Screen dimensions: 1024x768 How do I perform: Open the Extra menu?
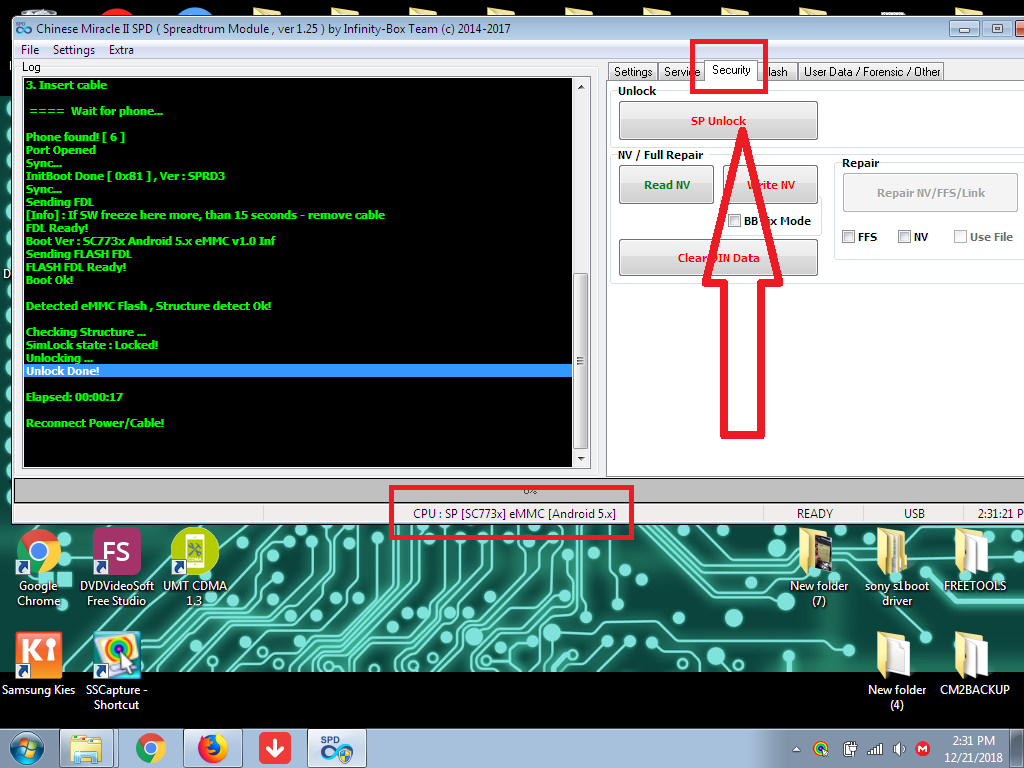point(121,50)
